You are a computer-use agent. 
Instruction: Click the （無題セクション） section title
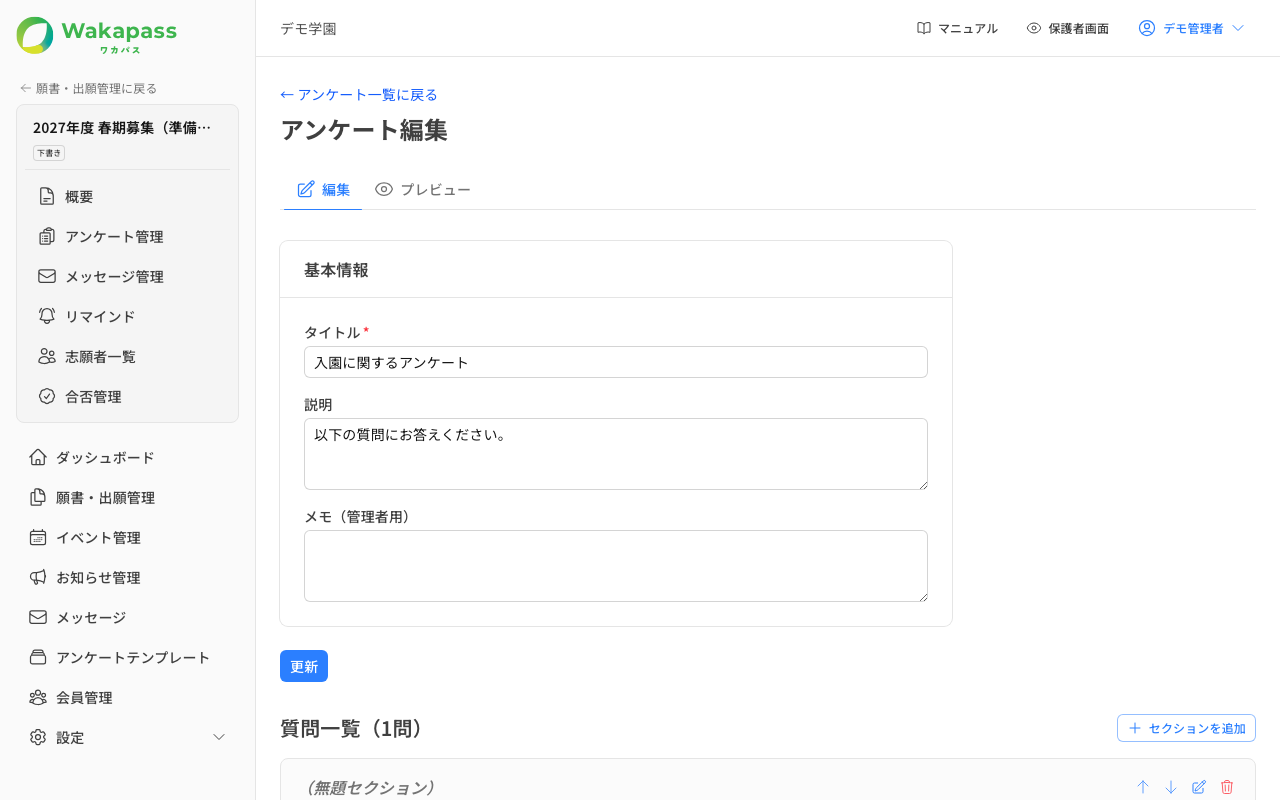point(370,787)
